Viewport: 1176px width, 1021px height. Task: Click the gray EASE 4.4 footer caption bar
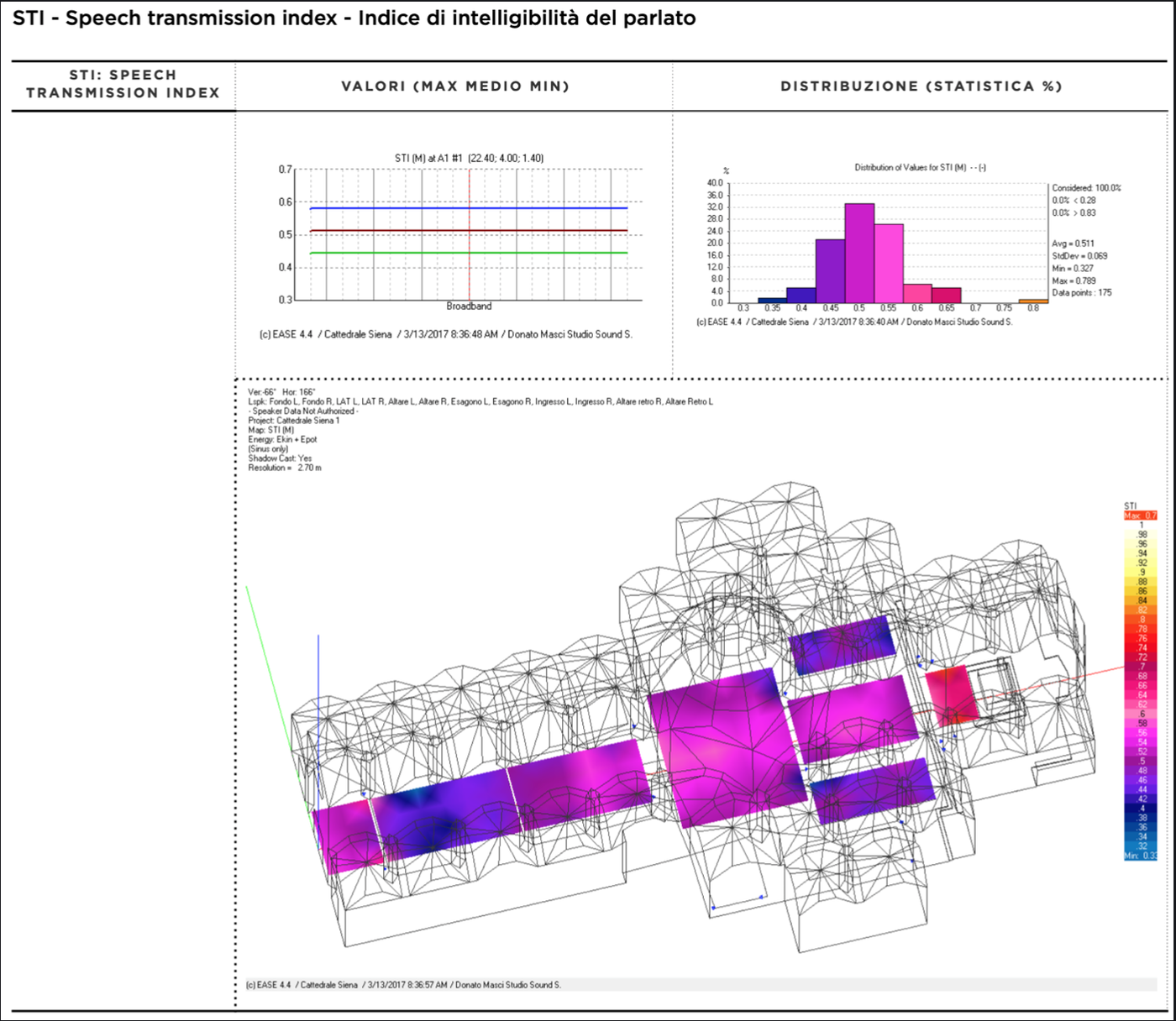point(403,985)
